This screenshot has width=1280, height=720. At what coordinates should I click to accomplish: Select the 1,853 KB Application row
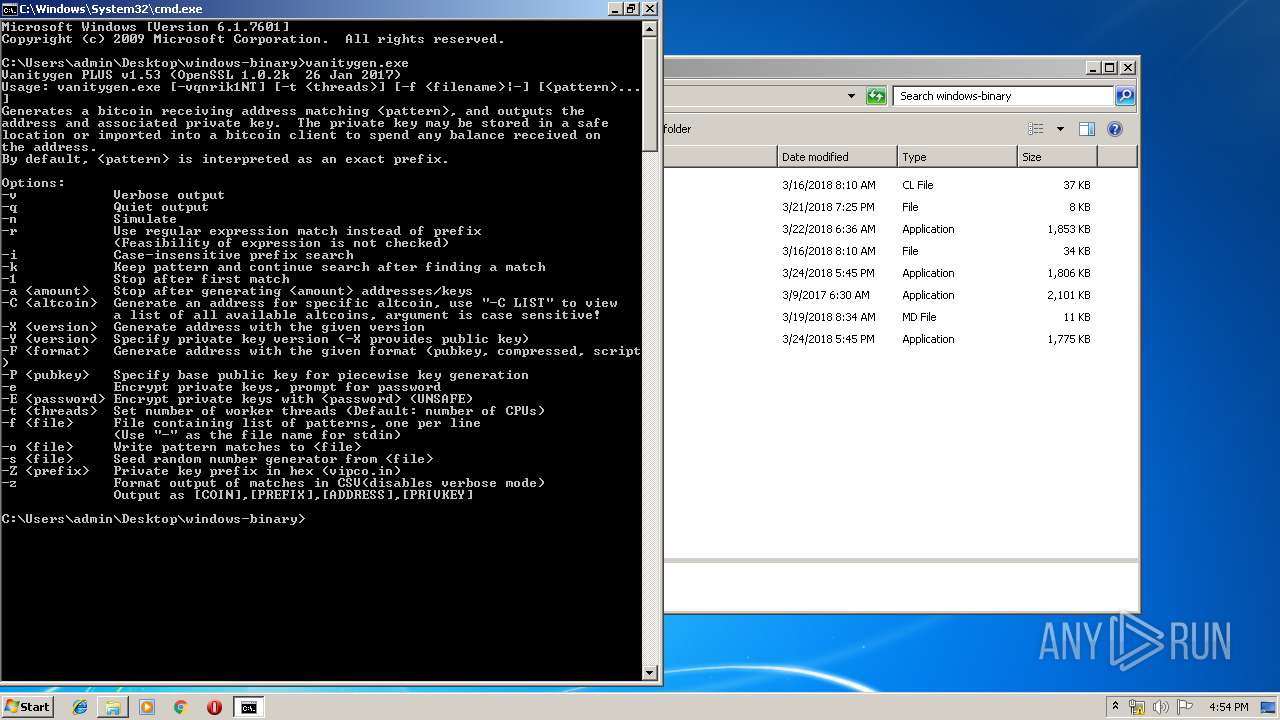coord(900,229)
